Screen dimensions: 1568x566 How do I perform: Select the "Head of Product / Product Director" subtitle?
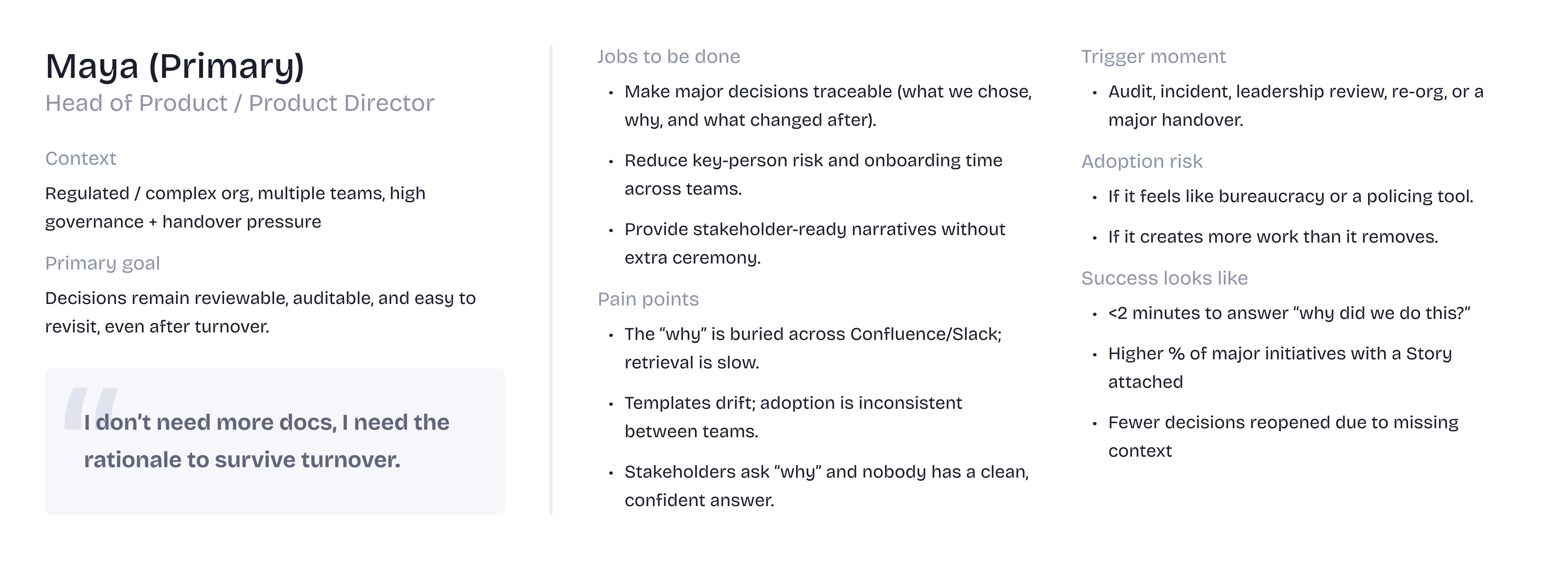[x=239, y=103]
